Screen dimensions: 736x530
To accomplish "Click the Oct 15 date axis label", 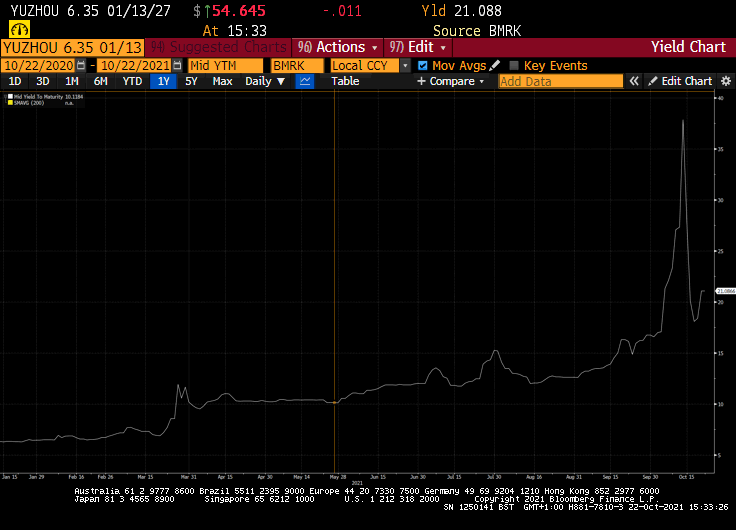I will [686, 477].
